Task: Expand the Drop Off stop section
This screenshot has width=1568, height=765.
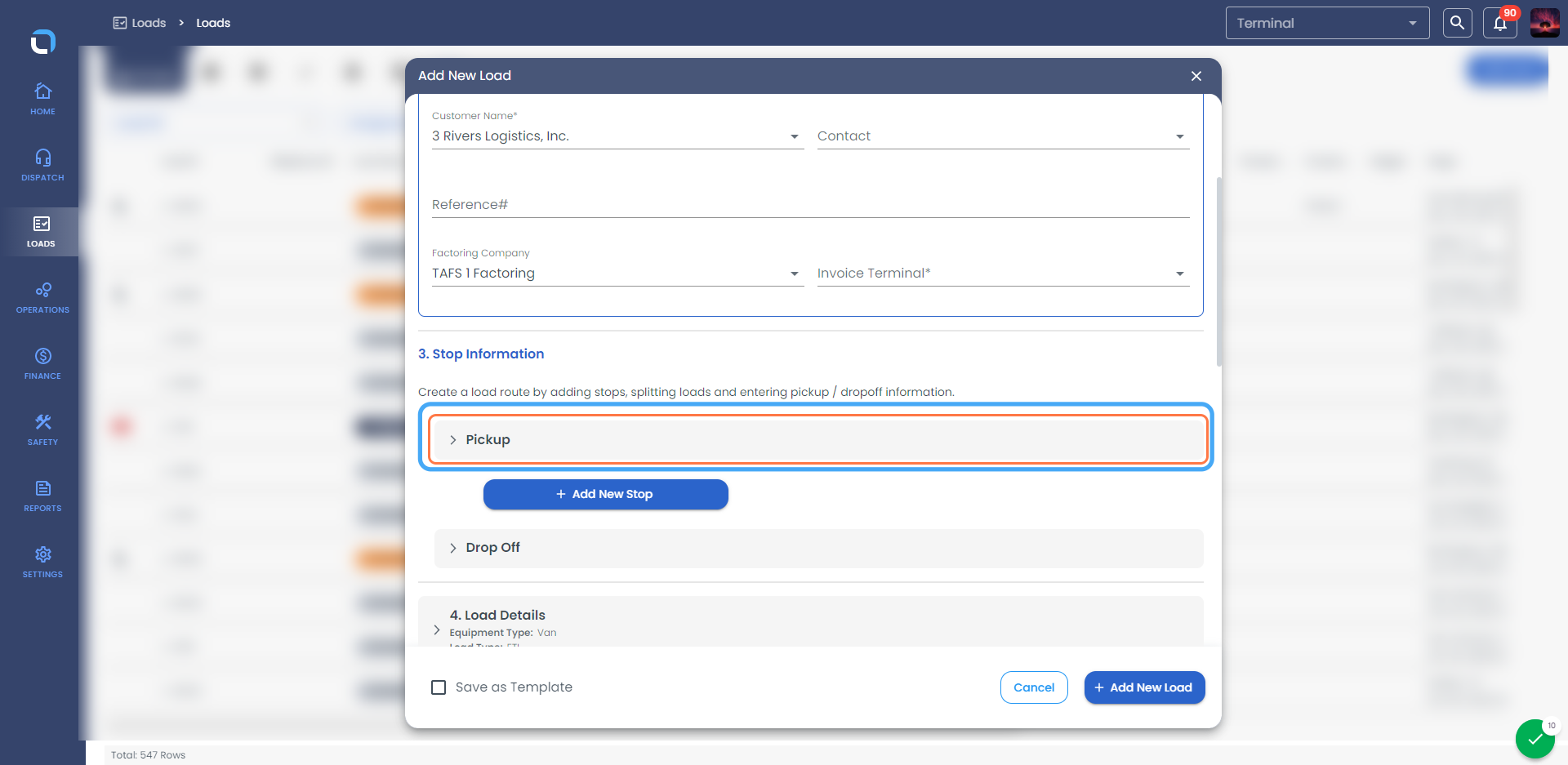Action: (x=818, y=548)
